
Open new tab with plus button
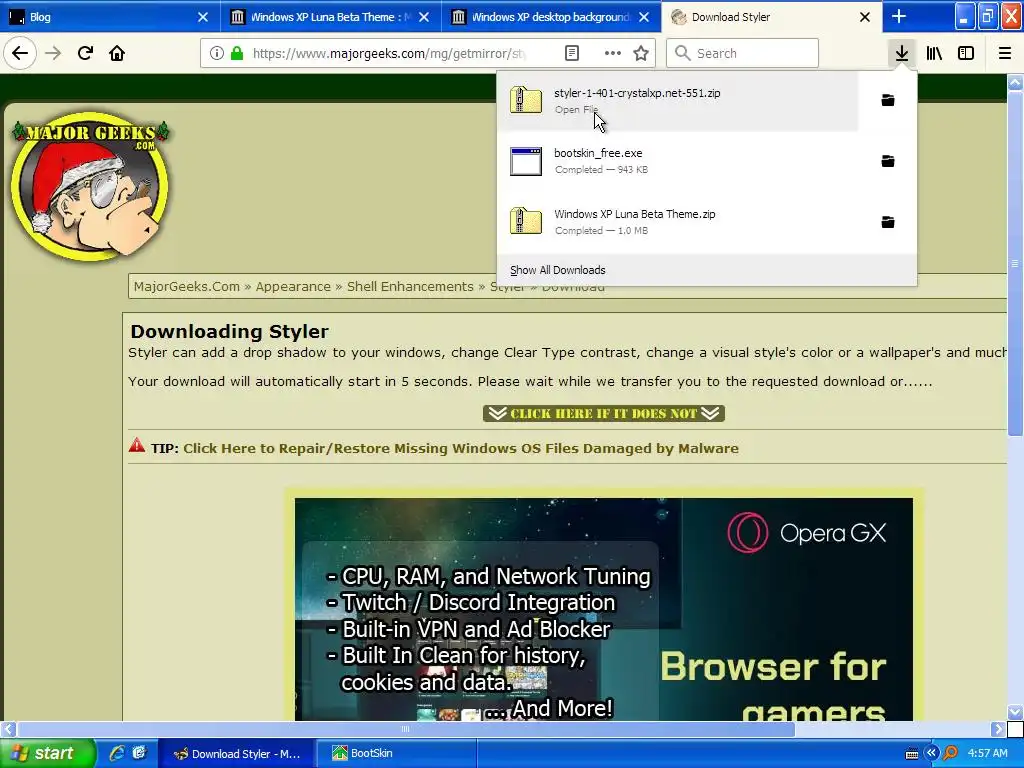(899, 16)
